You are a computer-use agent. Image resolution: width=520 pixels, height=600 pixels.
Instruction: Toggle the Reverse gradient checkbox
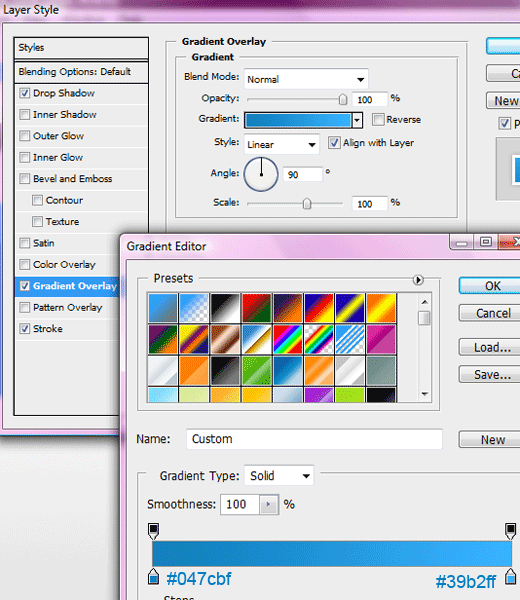378,119
